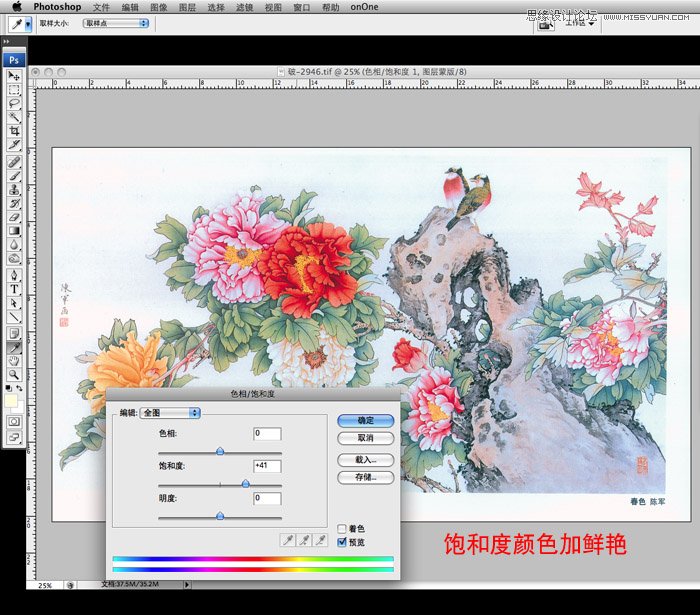The height and width of the screenshot is (615, 700).
Task: Select the Crop tool
Action: tap(14, 131)
